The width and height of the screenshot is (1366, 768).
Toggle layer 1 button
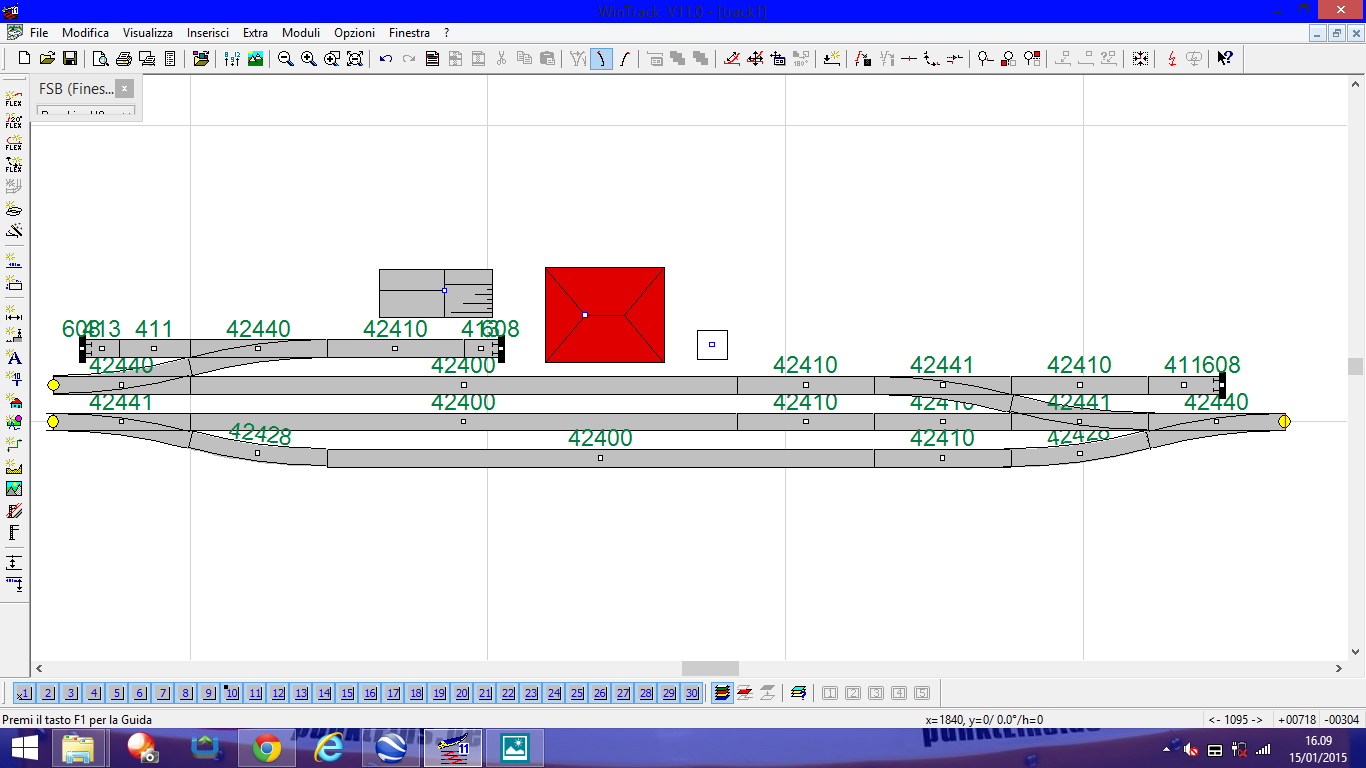(24, 693)
